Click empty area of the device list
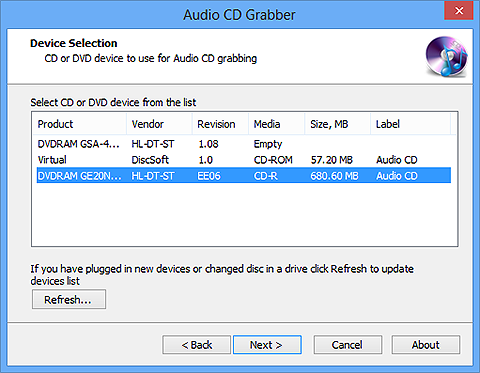Screen dimensions: 480x373 click(244, 215)
